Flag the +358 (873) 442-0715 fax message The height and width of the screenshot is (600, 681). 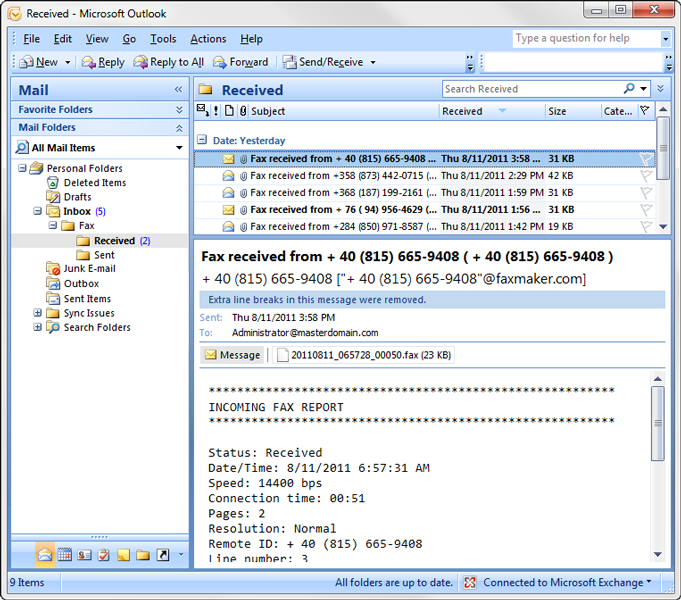point(646,176)
